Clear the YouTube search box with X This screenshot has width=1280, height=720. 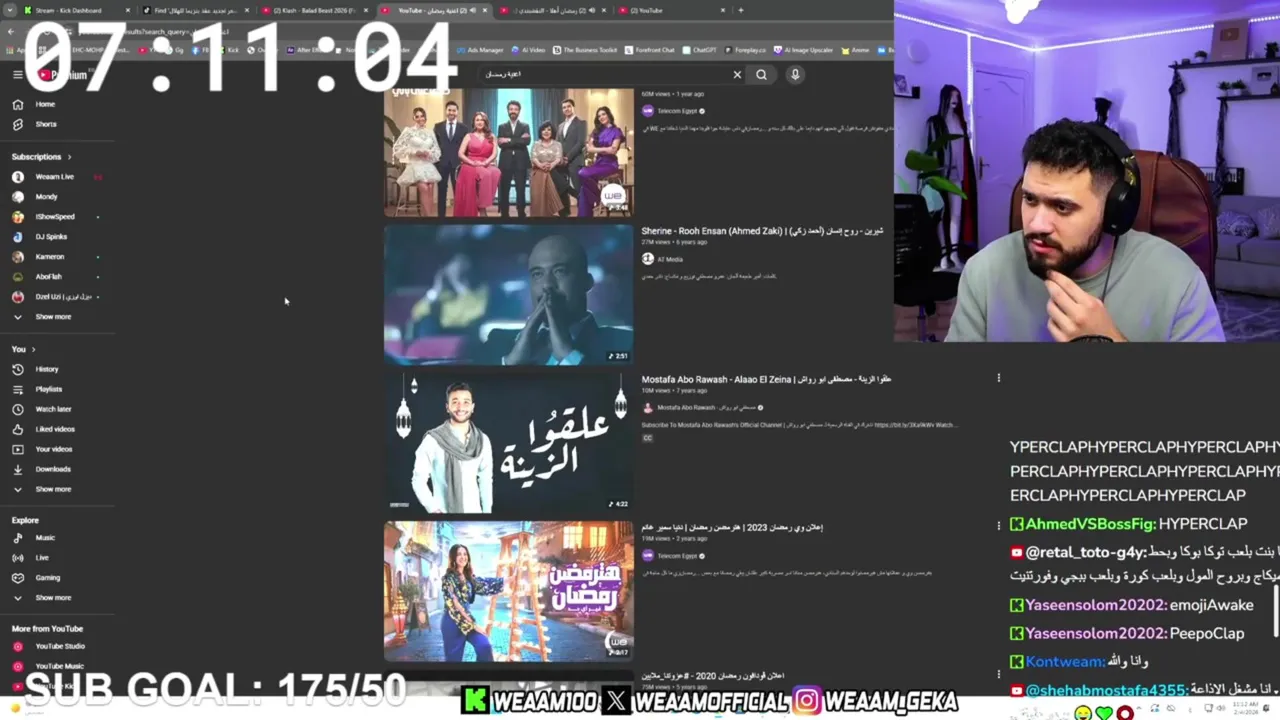pos(737,74)
